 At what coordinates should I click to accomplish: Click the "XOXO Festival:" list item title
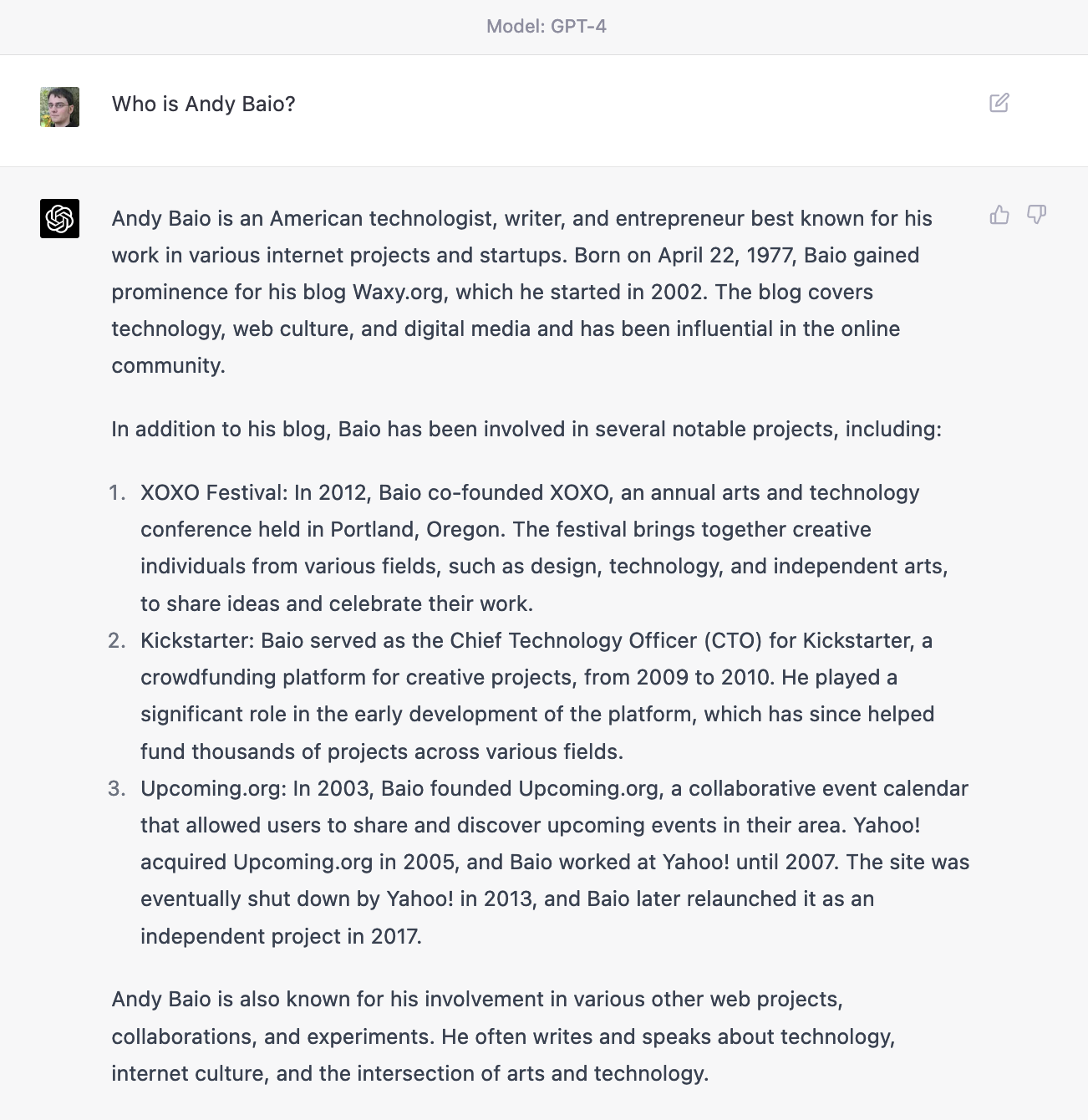[213, 492]
